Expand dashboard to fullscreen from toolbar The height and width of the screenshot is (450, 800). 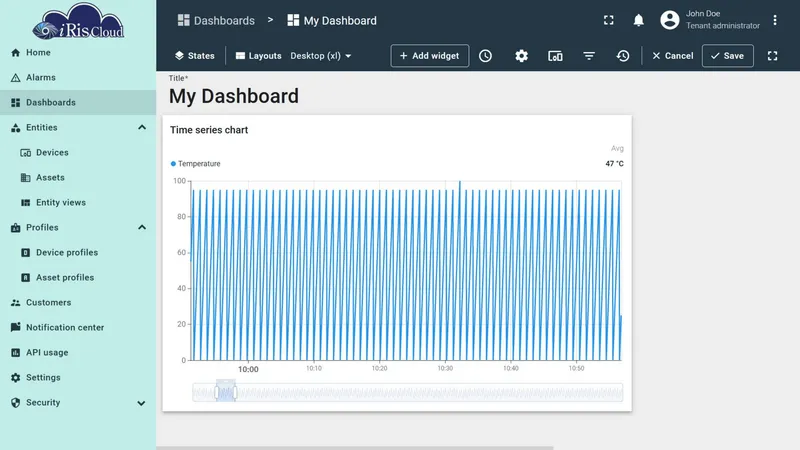(x=772, y=56)
